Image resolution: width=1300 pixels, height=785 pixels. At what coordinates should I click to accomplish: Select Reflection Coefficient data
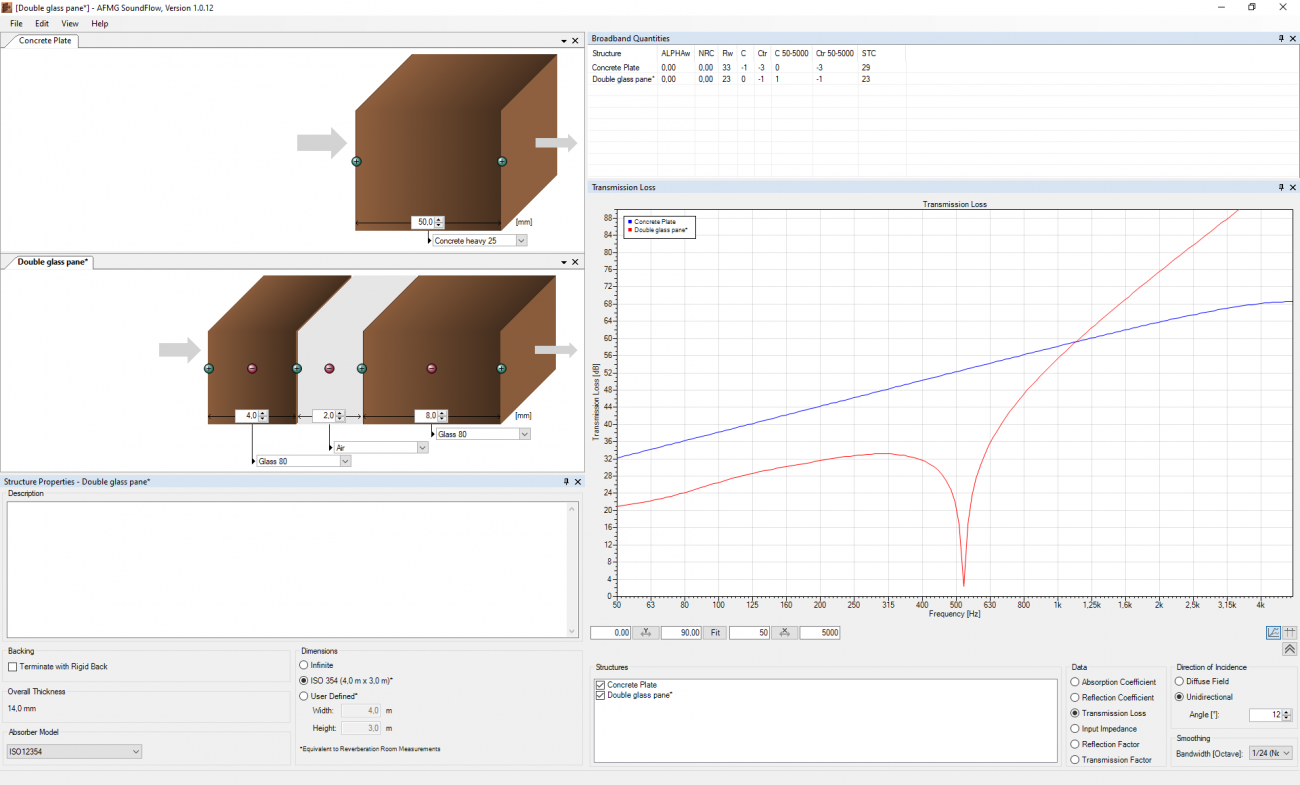pos(1075,698)
